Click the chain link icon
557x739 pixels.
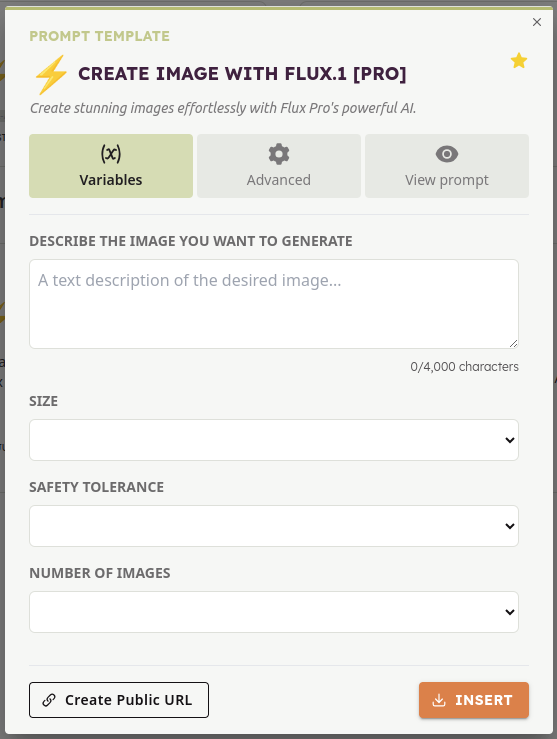[49, 700]
